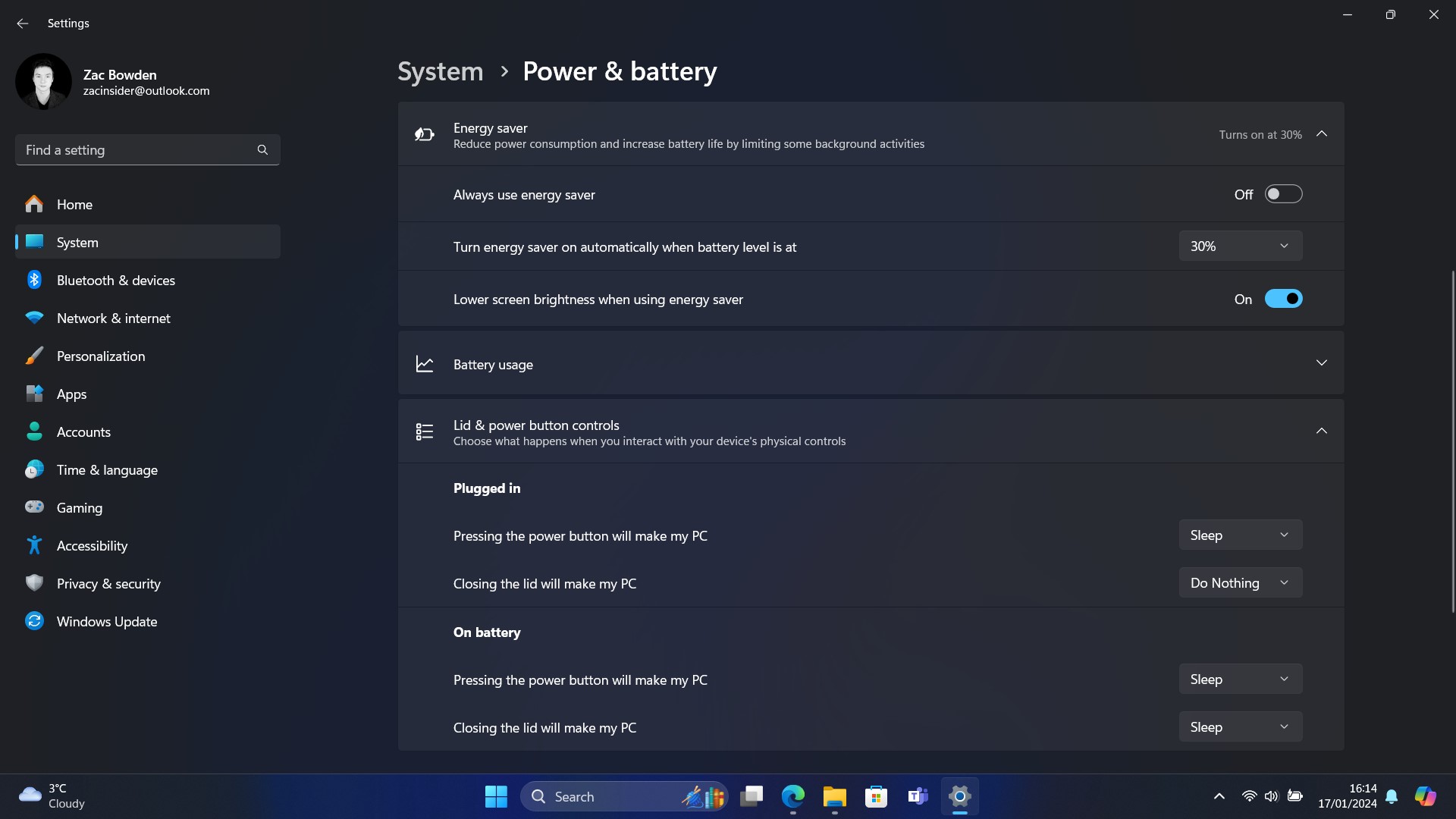Change On battery closing lid action dropdown
The image size is (1456, 819).
[x=1240, y=726]
